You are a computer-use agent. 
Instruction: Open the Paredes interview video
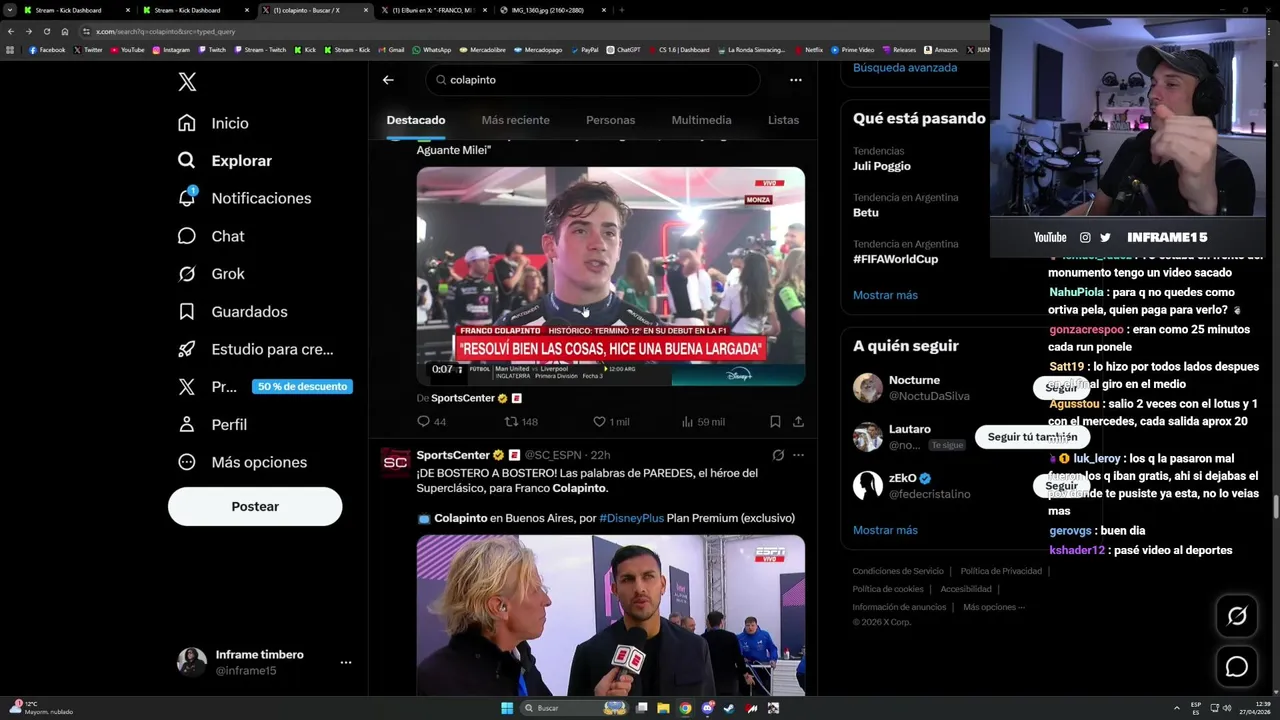pos(611,615)
